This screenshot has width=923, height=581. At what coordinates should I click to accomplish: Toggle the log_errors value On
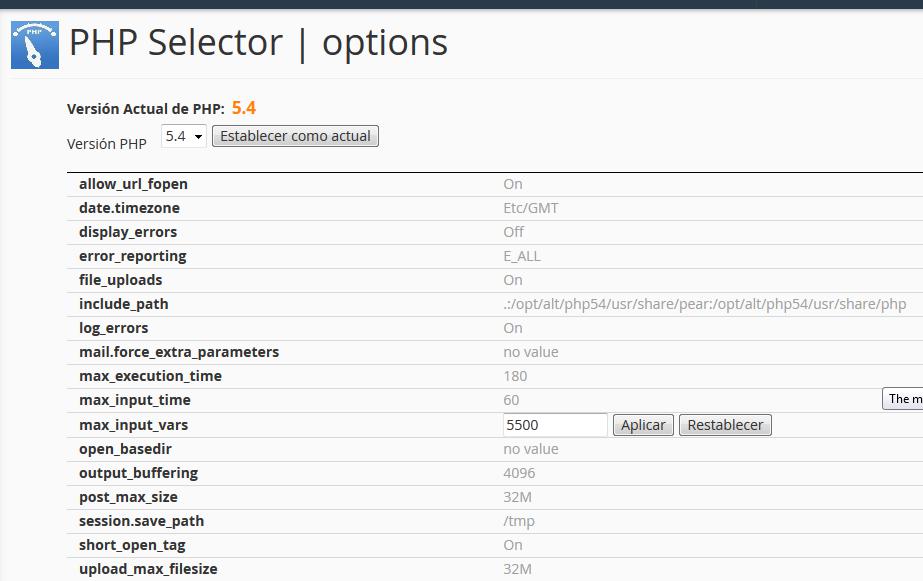(513, 328)
